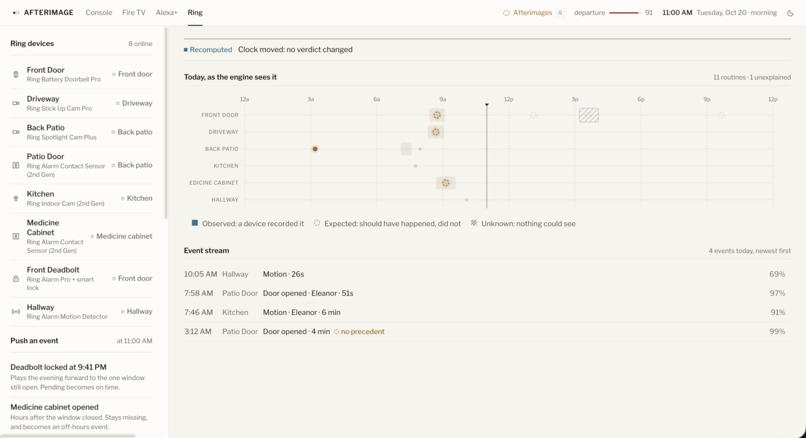Select Back Patio device name
Screen dimensions: 806x438
coord(45,127)
